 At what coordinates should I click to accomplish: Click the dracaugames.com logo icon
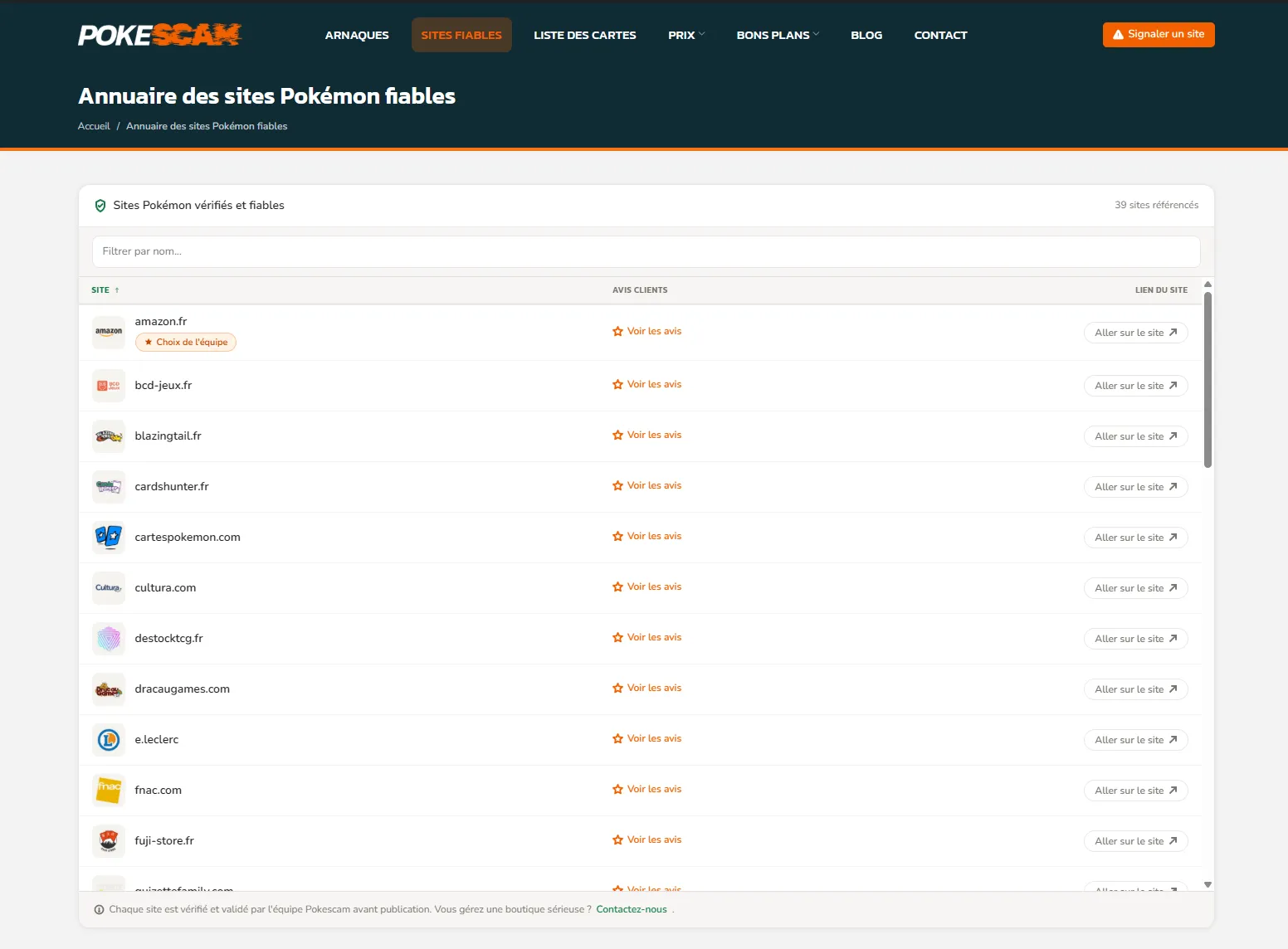coord(109,689)
